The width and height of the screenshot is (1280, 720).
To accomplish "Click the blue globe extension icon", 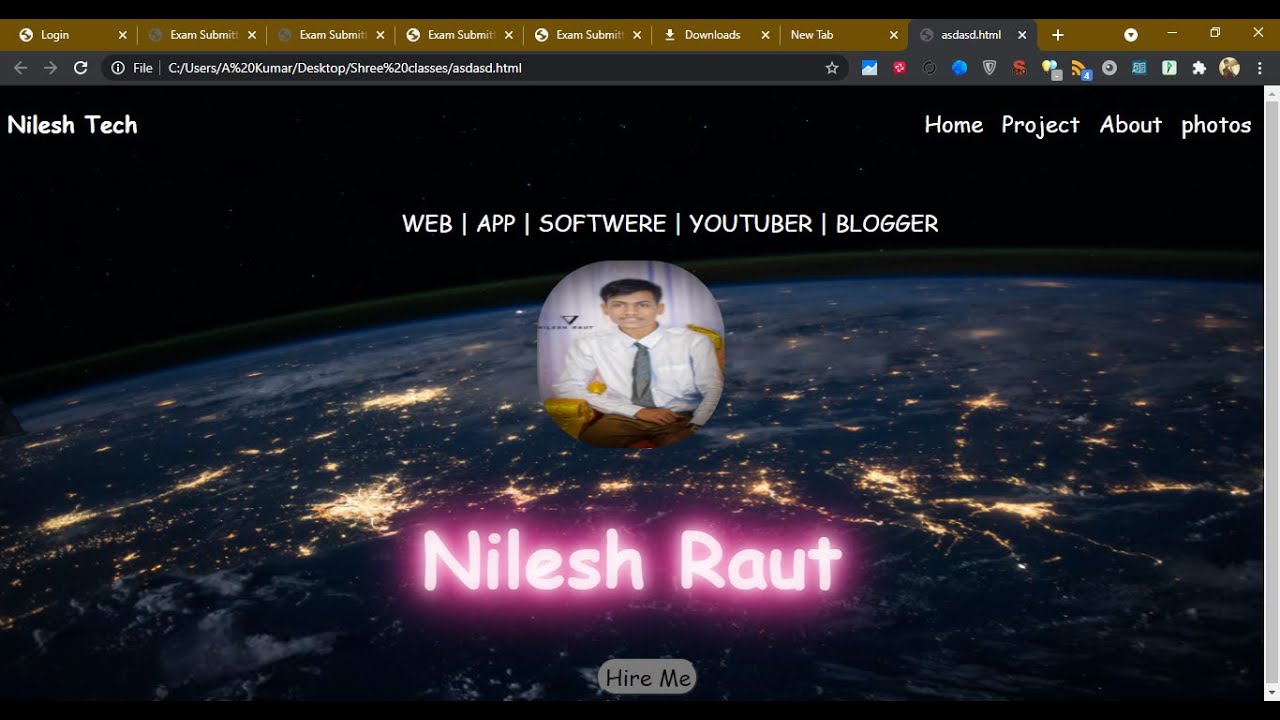I will tap(959, 68).
